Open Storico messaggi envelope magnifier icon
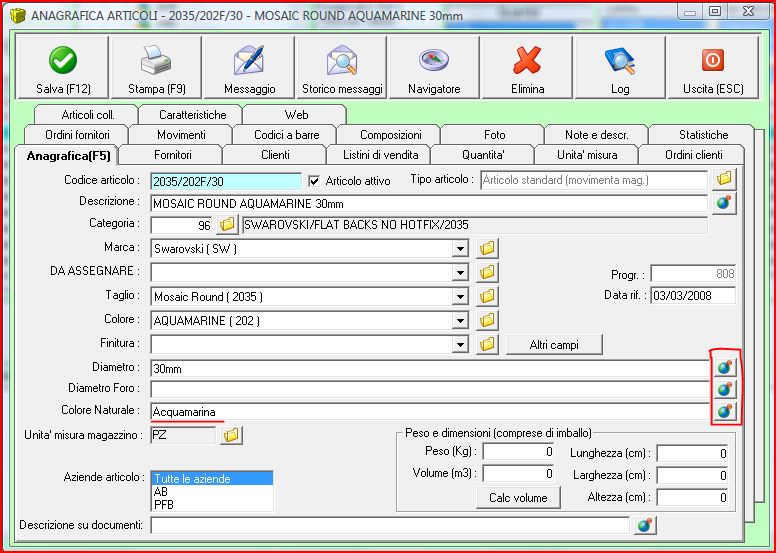Viewport: 776px width, 553px height. 341,59
